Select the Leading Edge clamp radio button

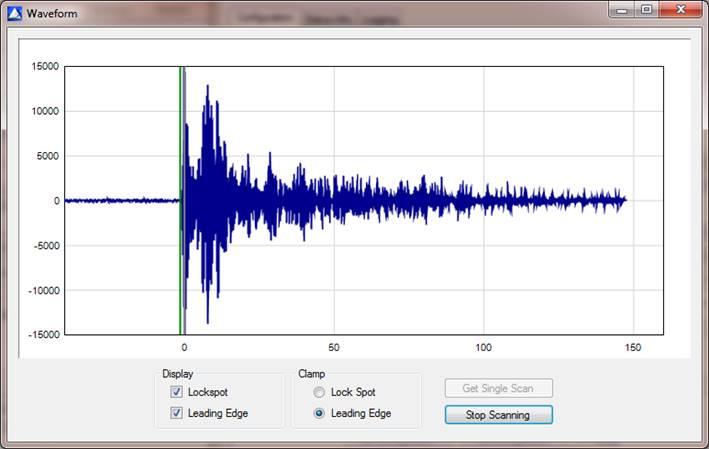pyautogui.click(x=319, y=413)
